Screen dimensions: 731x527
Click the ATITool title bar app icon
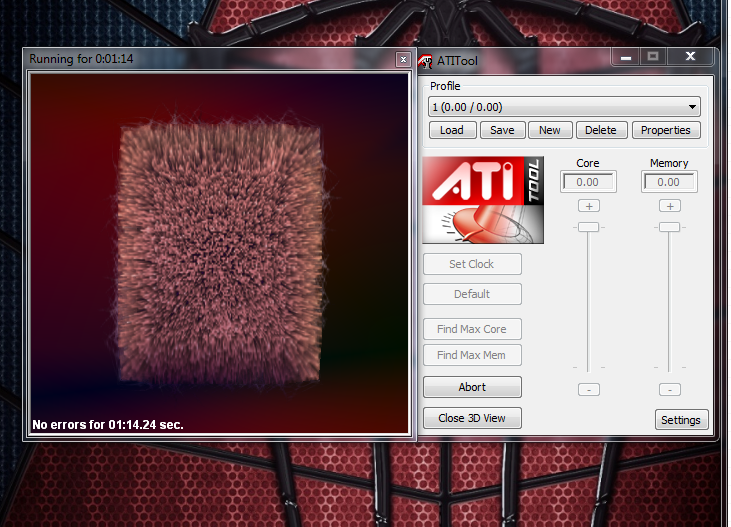click(425, 60)
